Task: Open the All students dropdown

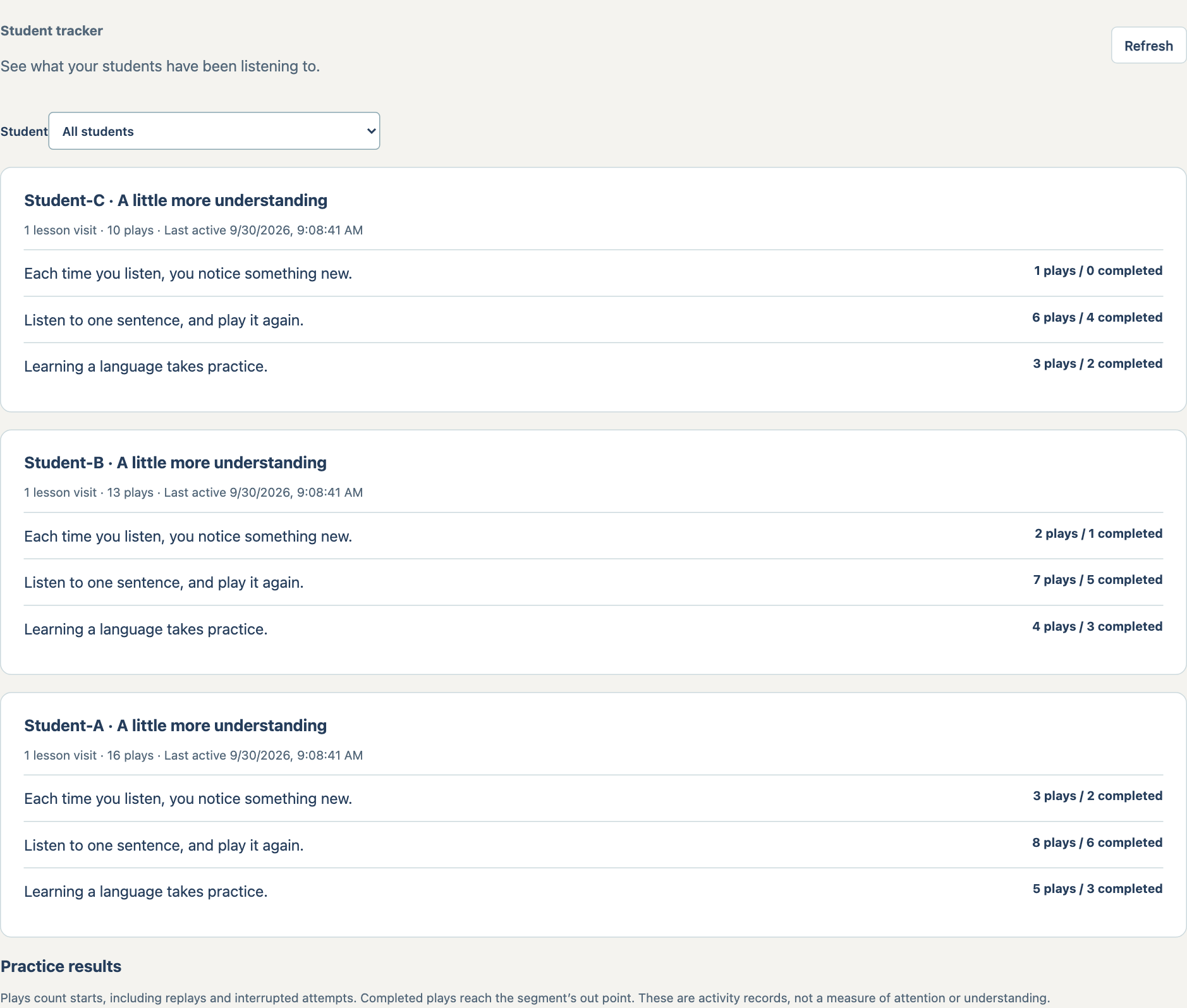Action: coord(214,131)
